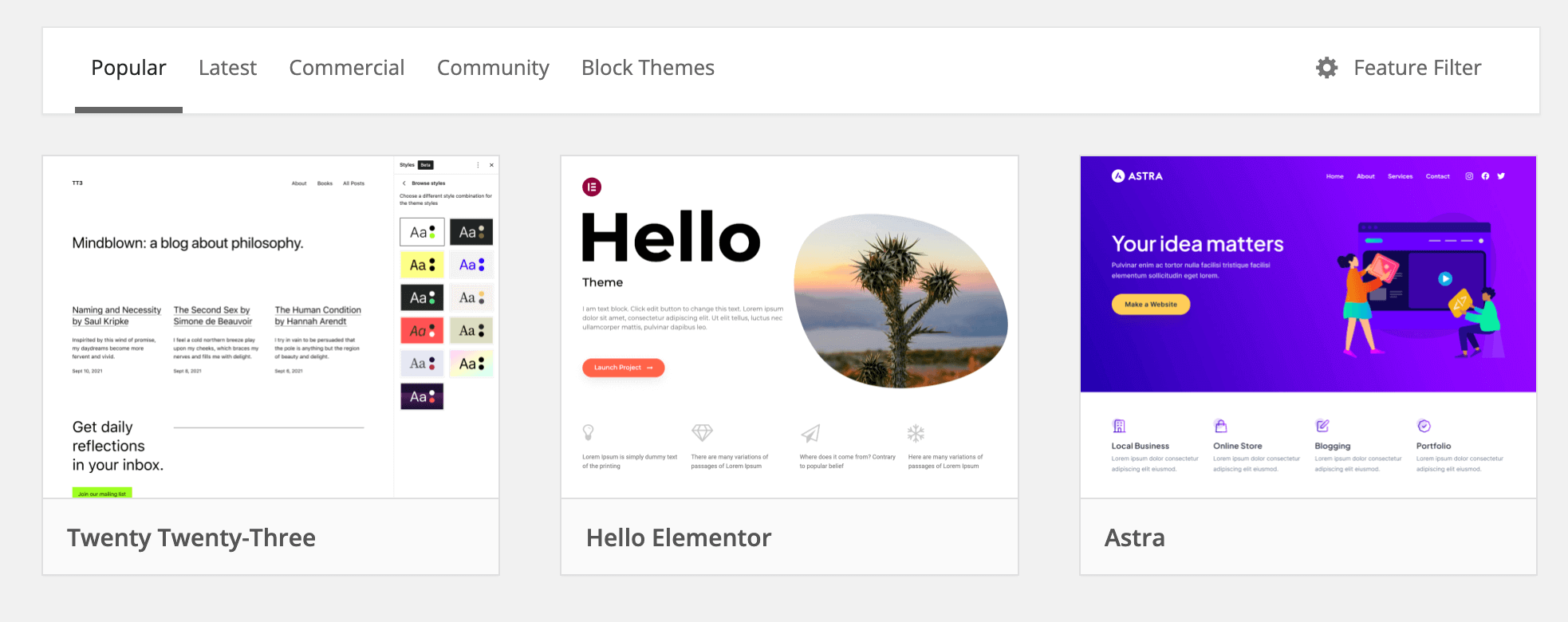Image resolution: width=1568 pixels, height=622 pixels.
Task: Open the Twenty Twenty-Three theme thumbnail
Action: tap(271, 327)
